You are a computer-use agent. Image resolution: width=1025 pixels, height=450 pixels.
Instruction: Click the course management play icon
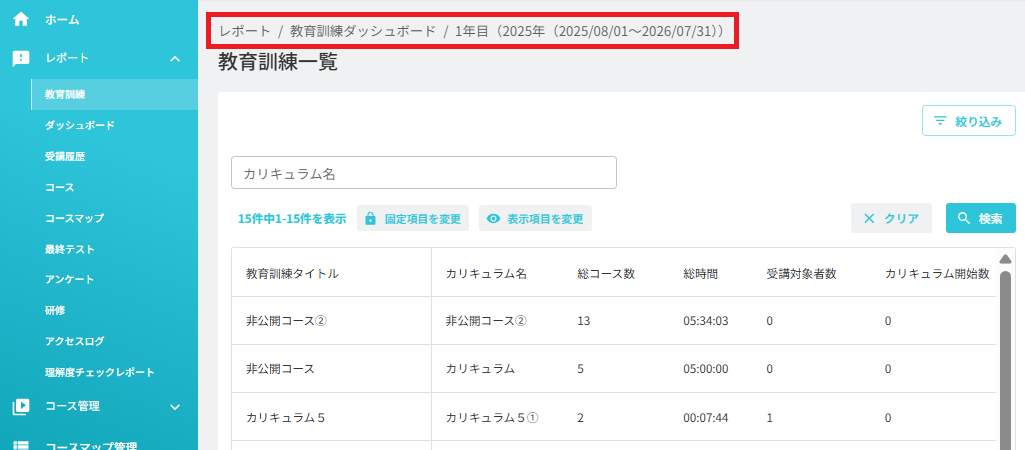tap(21, 407)
